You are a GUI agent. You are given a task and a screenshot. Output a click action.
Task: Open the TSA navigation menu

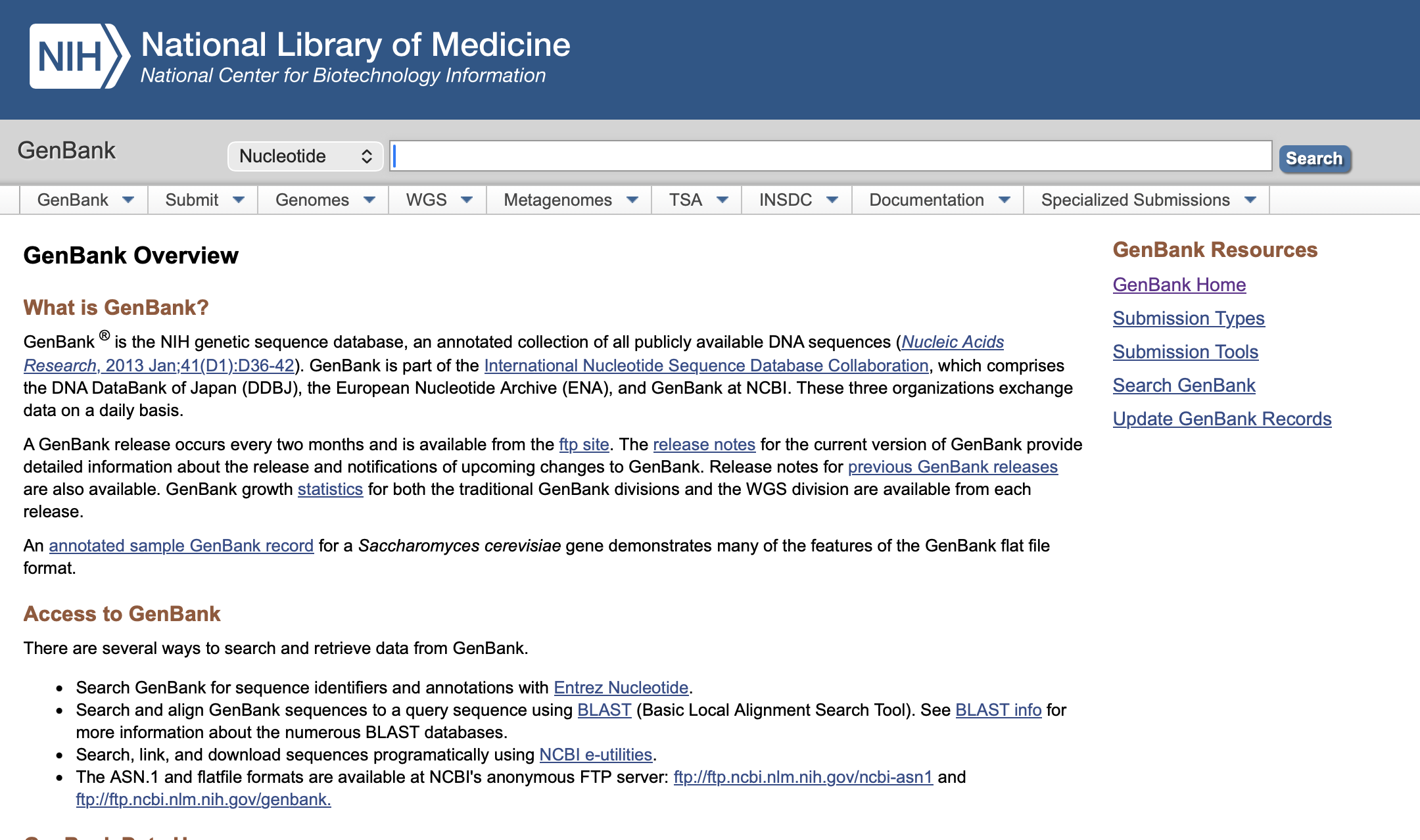pyautogui.click(x=686, y=200)
